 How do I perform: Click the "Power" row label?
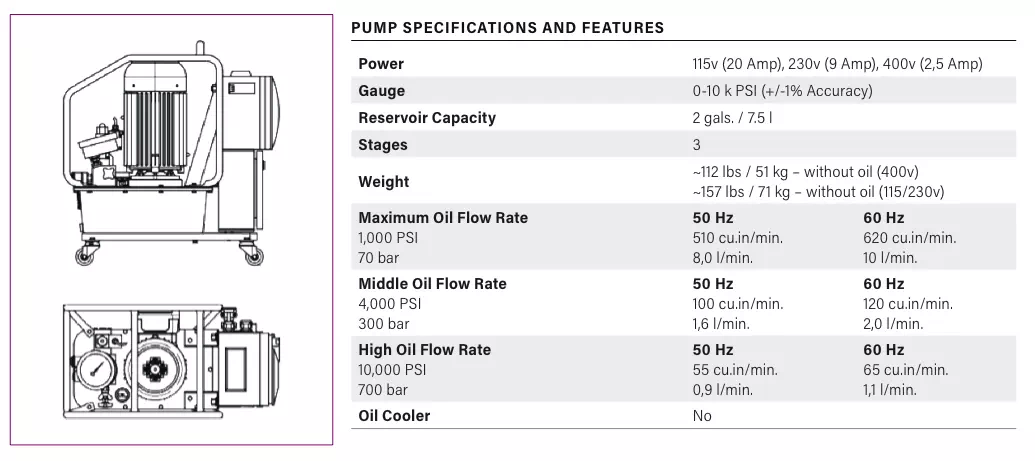point(381,64)
